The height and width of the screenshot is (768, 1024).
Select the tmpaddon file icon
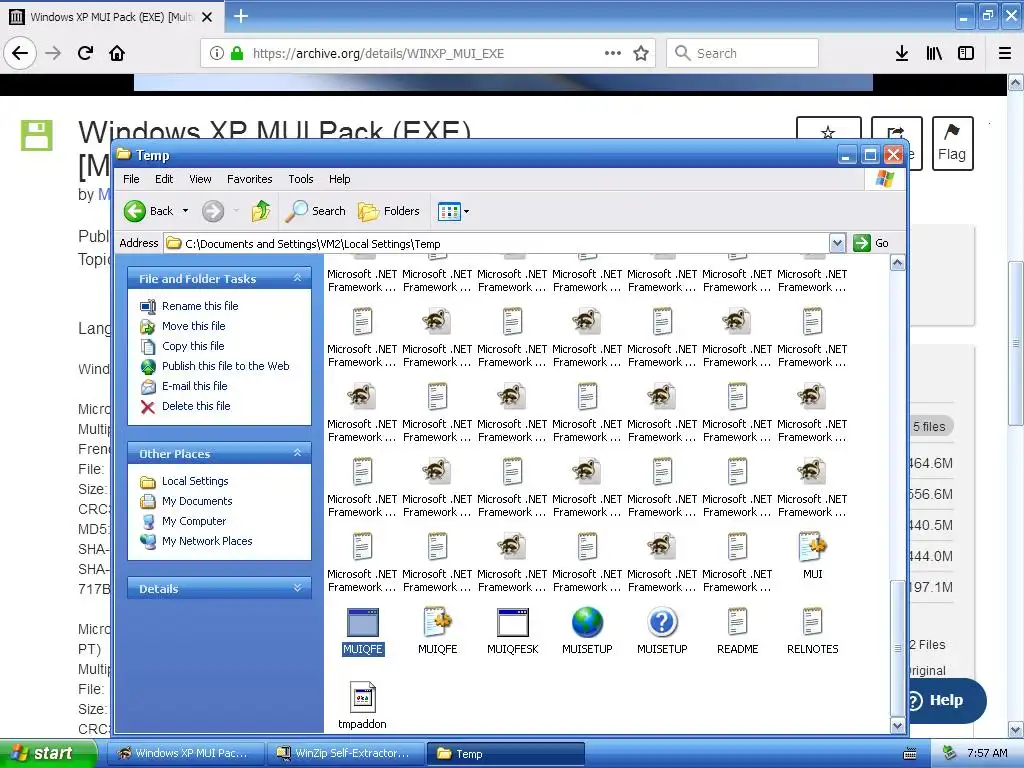click(362, 697)
